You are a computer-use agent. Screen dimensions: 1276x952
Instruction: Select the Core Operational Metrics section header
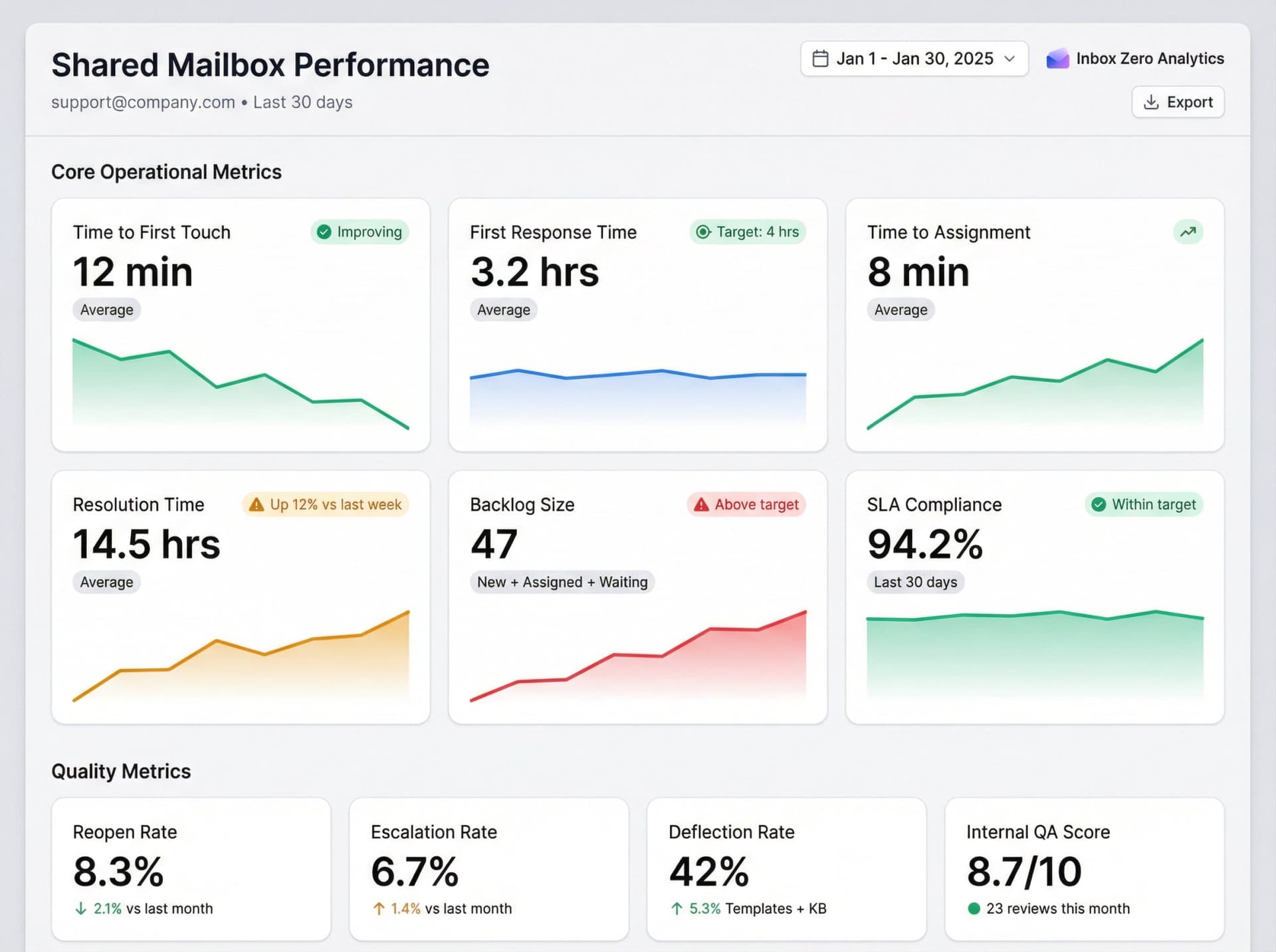coord(167,171)
